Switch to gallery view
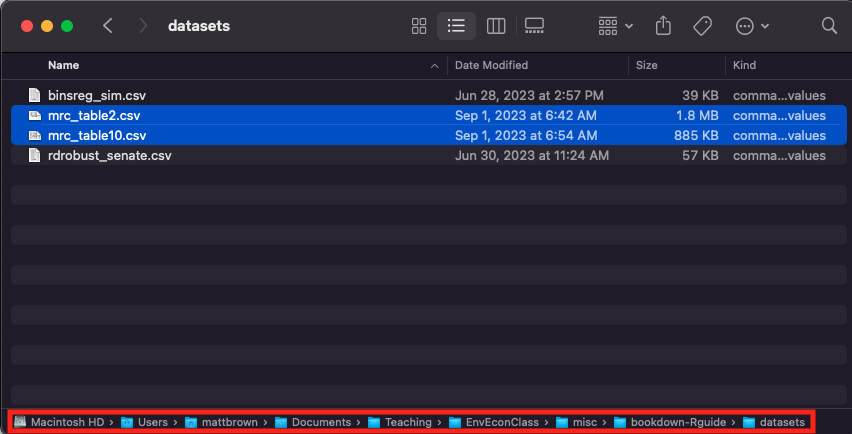This screenshot has width=852, height=434. coord(534,26)
